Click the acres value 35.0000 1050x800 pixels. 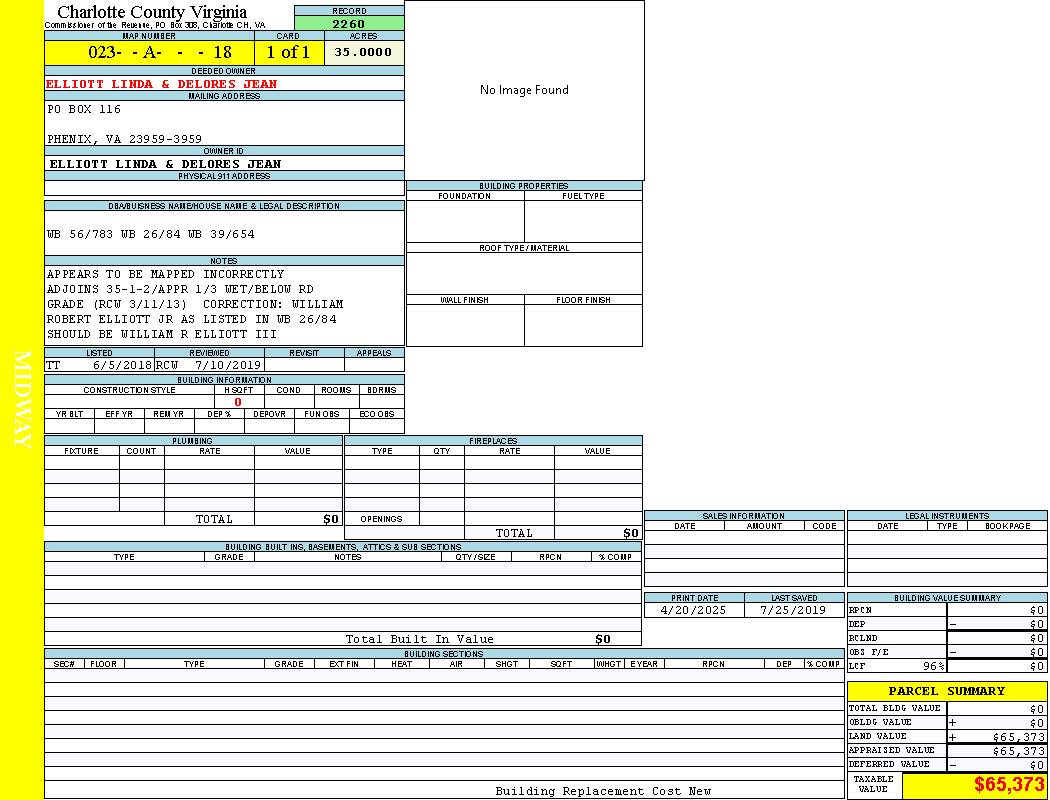pyautogui.click(x=363, y=52)
